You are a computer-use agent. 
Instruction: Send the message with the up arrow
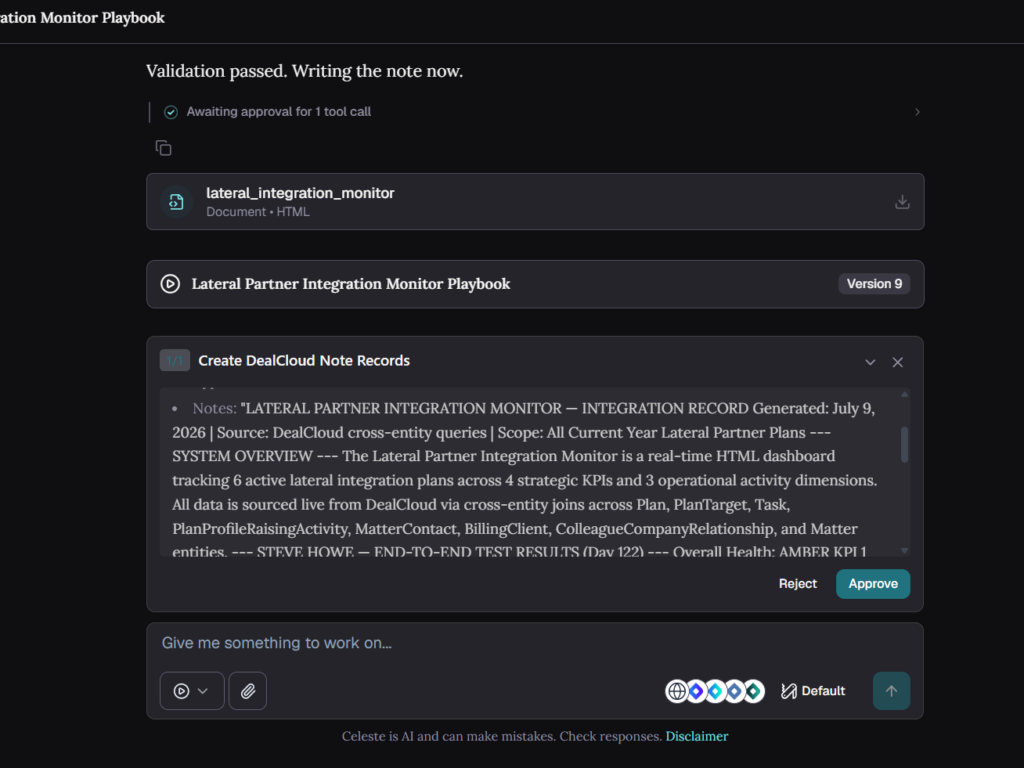891,691
